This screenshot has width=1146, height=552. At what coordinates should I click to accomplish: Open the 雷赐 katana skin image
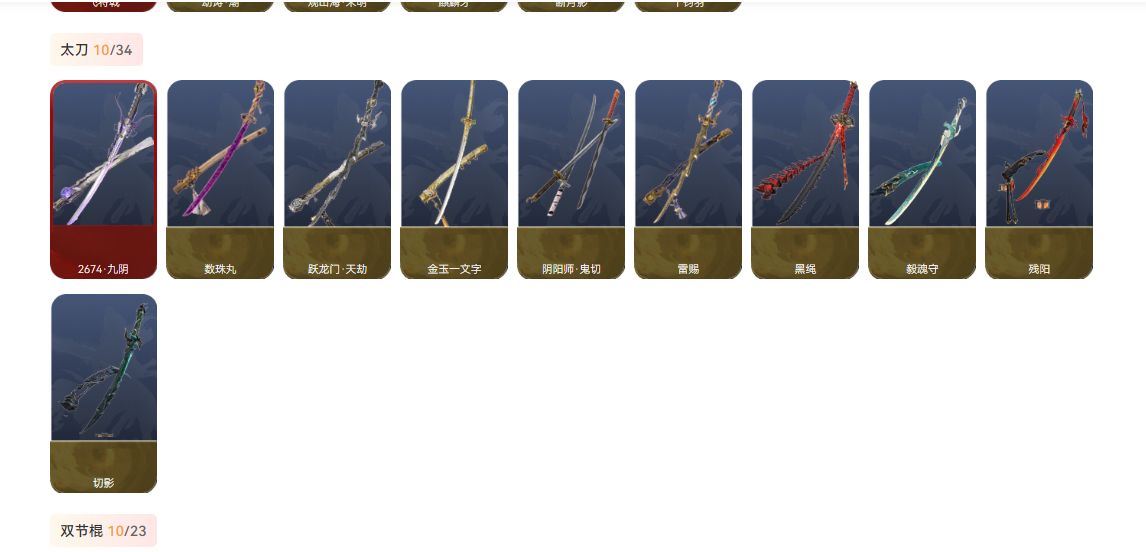[x=688, y=154]
